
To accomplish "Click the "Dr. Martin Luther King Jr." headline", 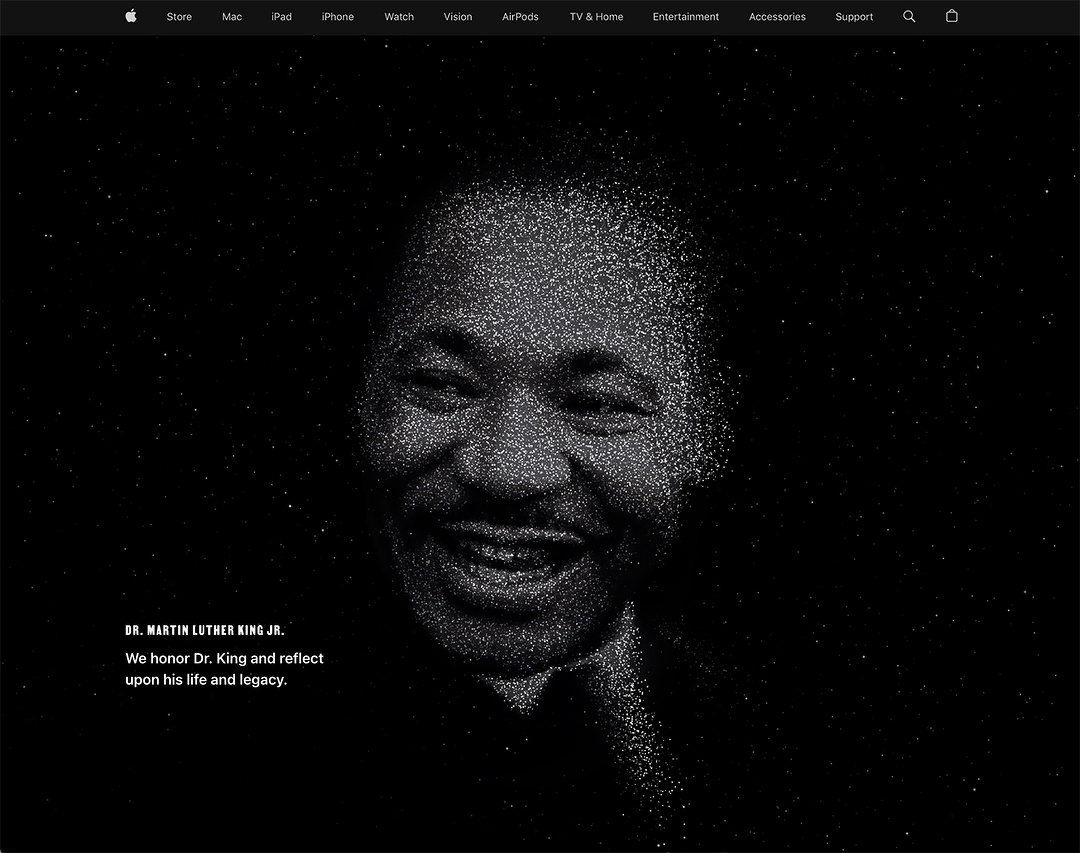I will point(205,631).
